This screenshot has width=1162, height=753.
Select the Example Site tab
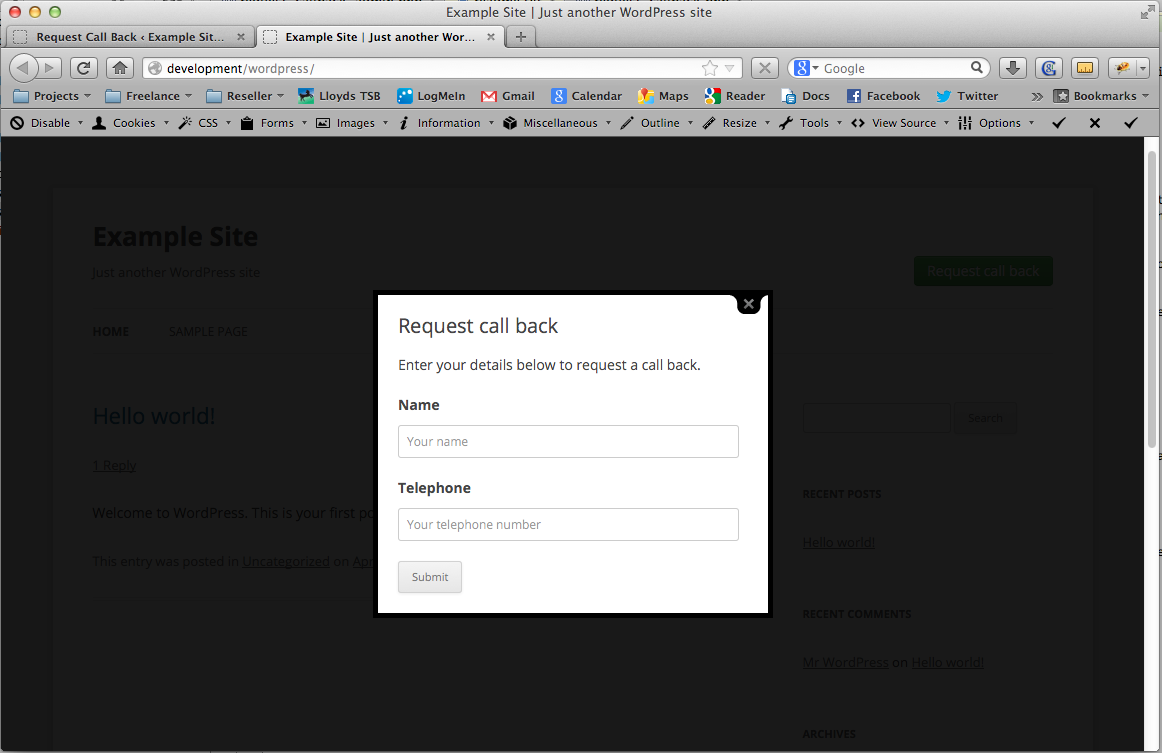[x=379, y=36]
